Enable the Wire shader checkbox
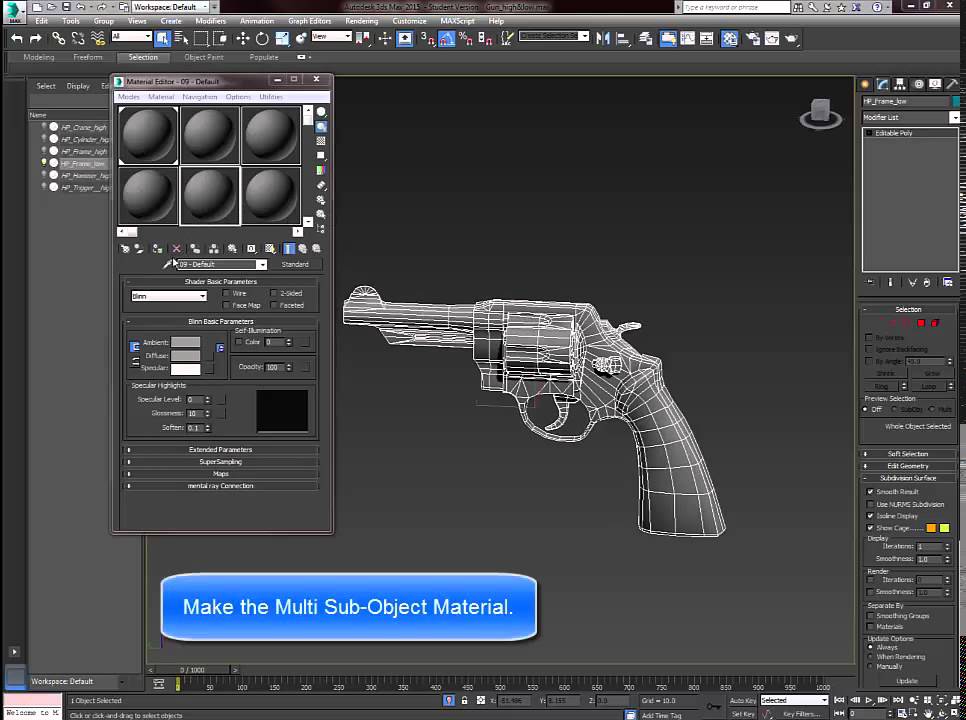The image size is (966, 720). click(226, 293)
